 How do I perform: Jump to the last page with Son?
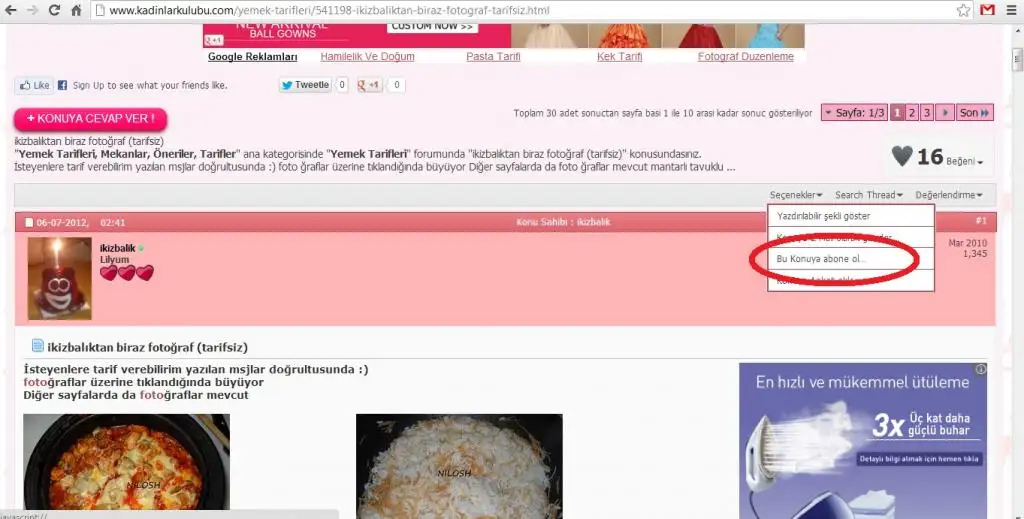[975, 113]
